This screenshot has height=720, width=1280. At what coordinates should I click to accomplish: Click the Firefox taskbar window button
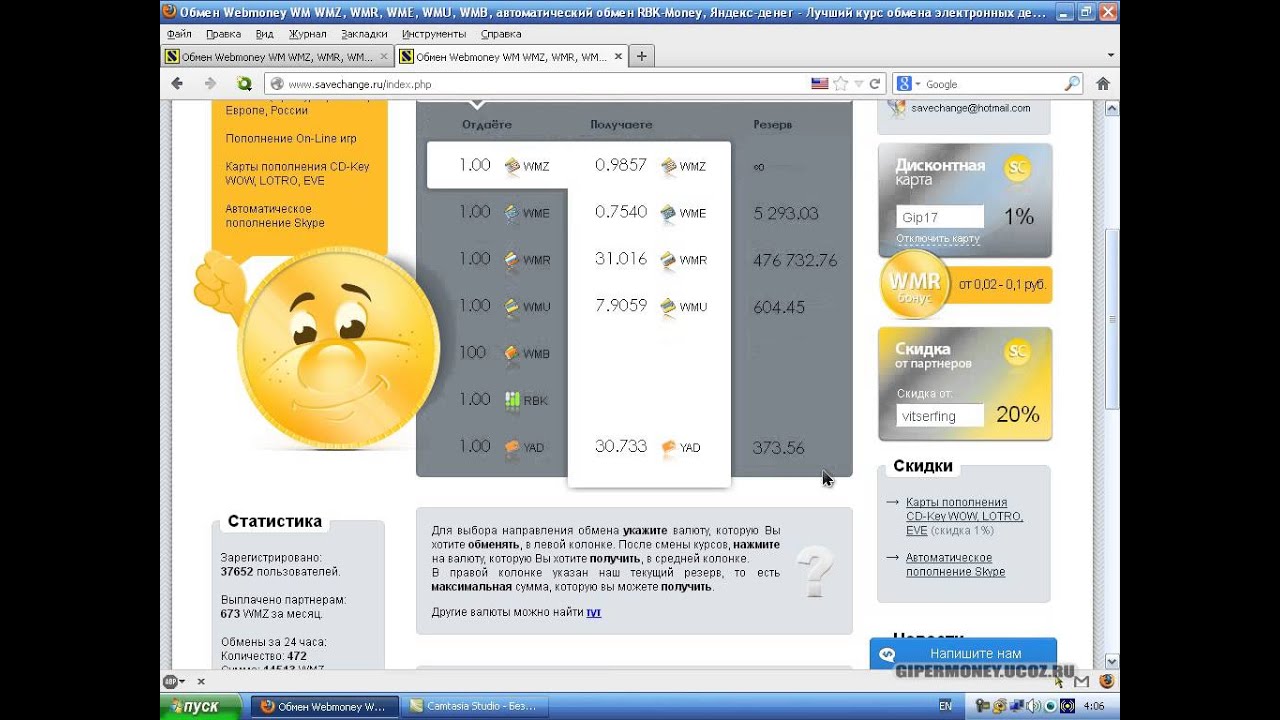322,706
